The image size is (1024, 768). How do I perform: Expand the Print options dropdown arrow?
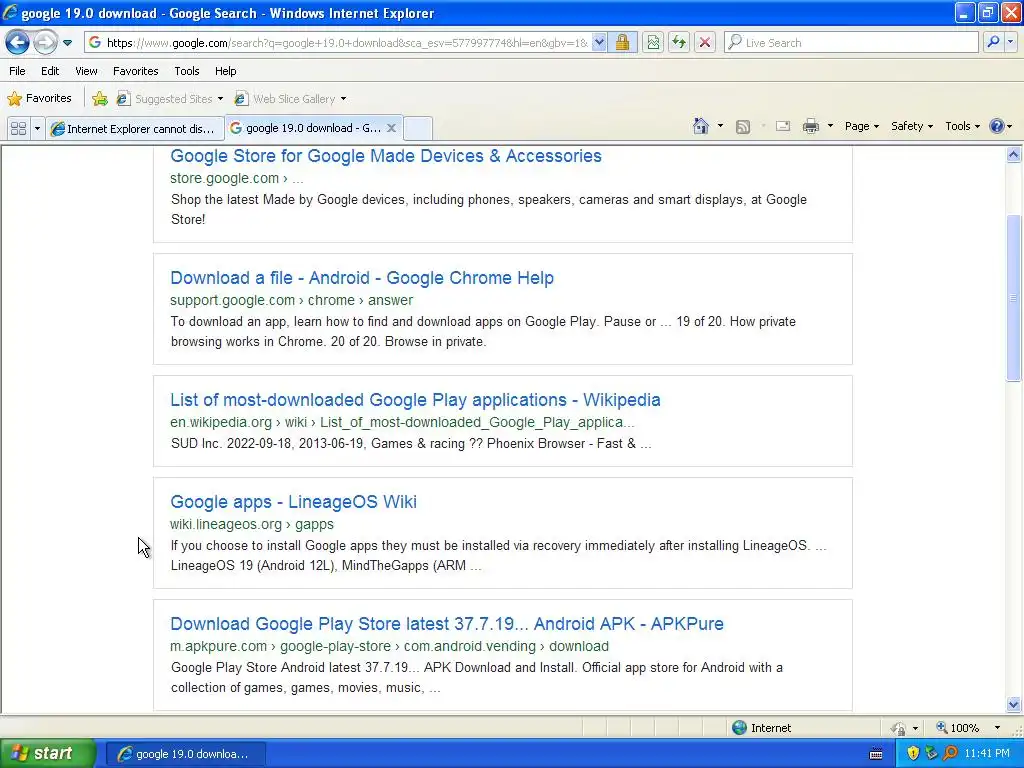(830, 126)
